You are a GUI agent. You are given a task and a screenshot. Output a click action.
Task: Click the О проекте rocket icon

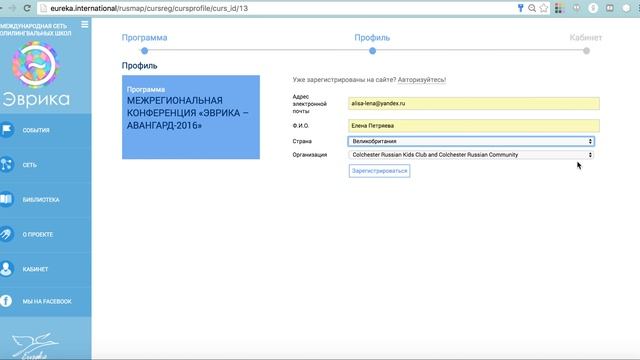tap(7, 234)
